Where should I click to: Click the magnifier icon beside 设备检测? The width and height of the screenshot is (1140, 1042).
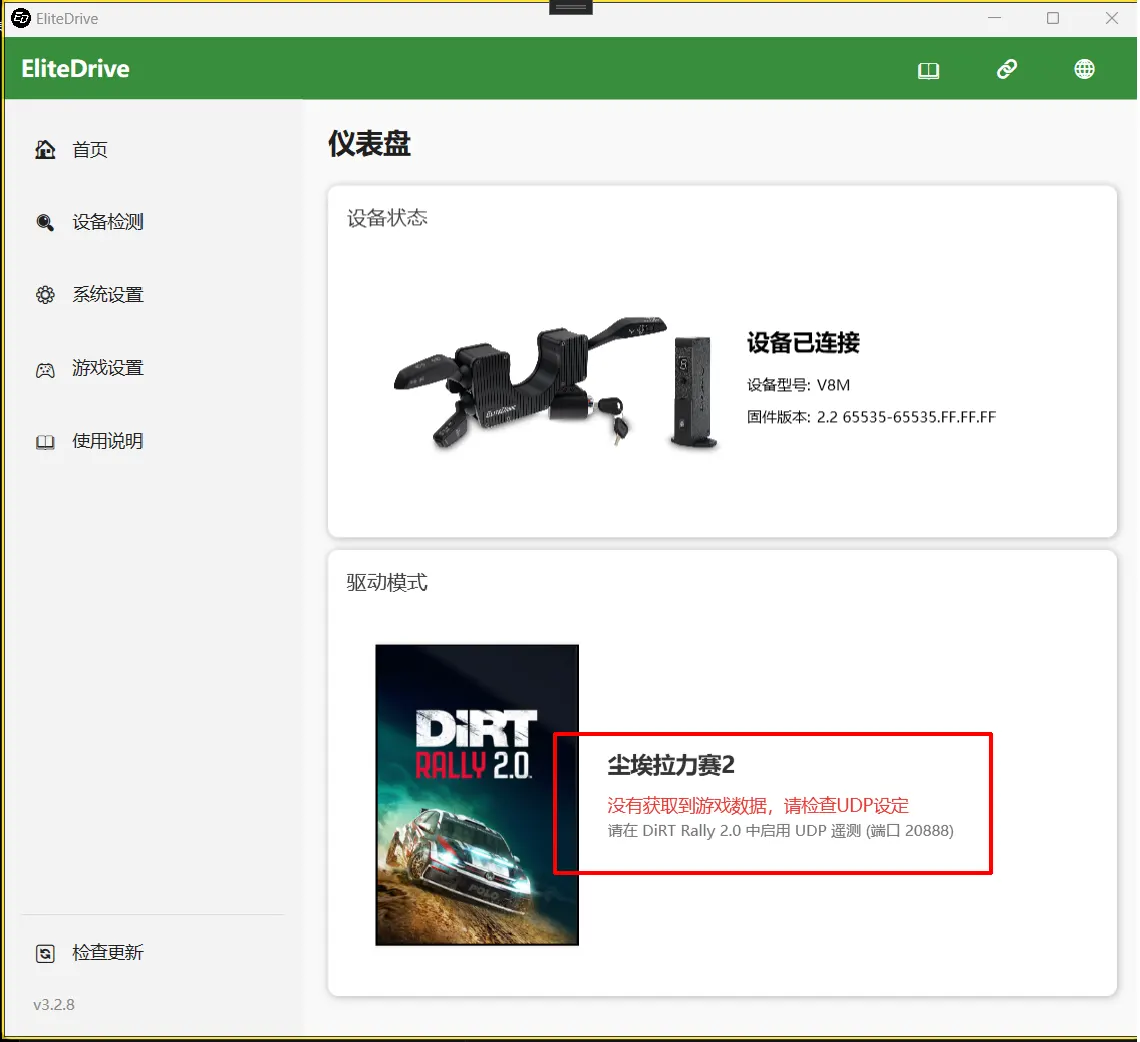[x=45, y=223]
